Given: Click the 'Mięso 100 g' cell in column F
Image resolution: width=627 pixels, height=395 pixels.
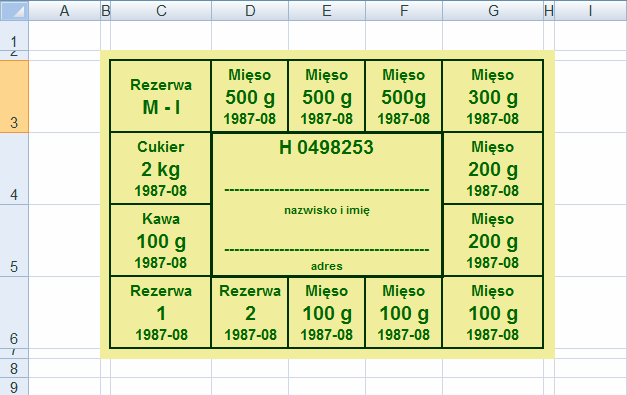Looking at the screenshot, I should tap(403, 312).
